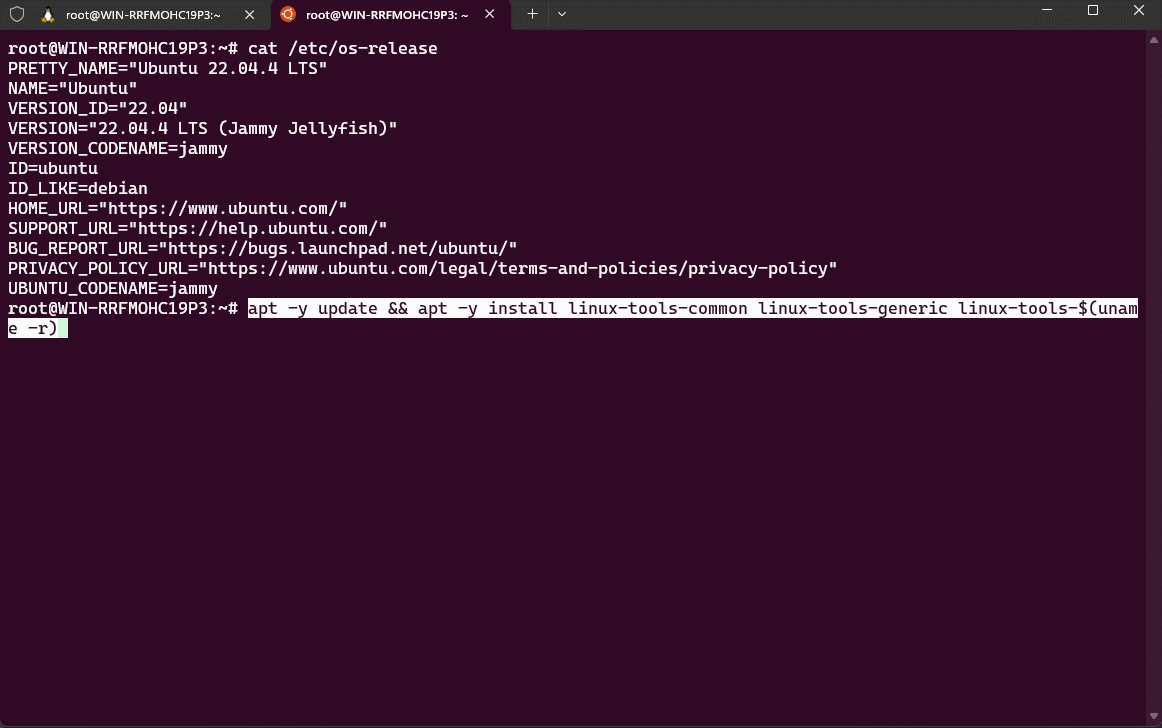Click the Tux penguin icon on the first tab
Image resolution: width=1162 pixels, height=728 pixels.
[x=47, y=15]
